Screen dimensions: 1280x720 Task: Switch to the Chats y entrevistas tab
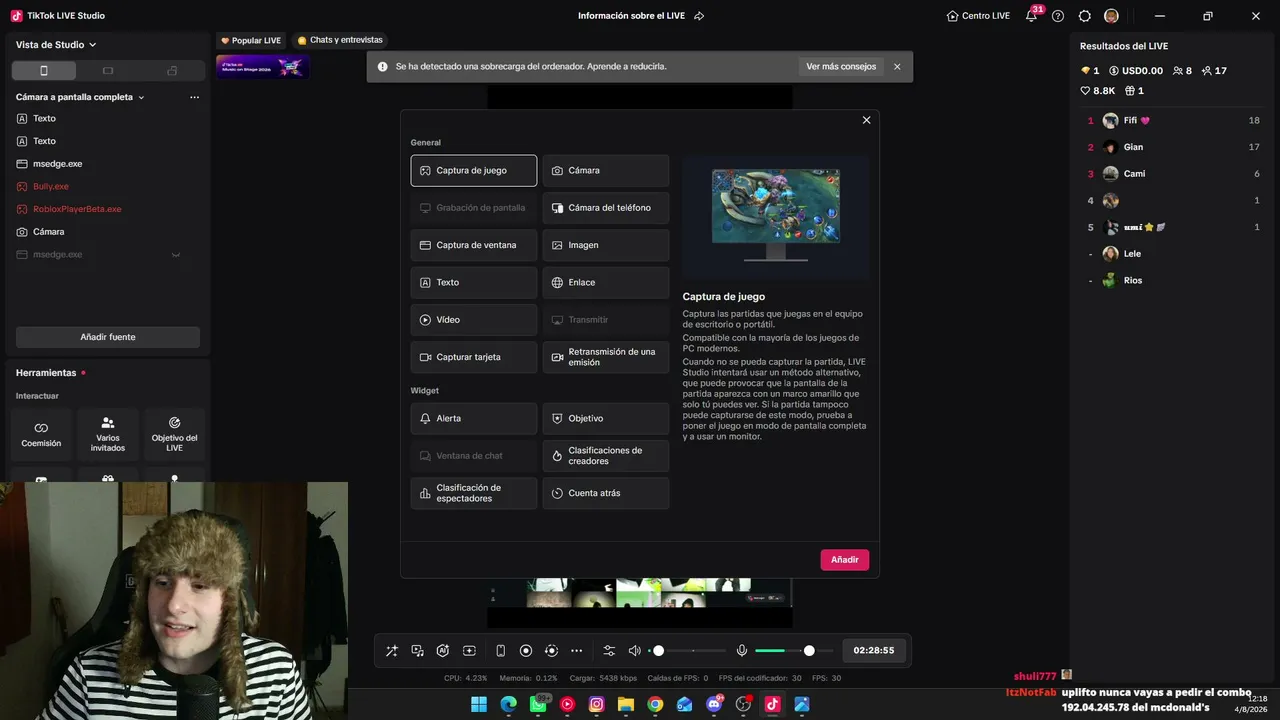tap(340, 40)
